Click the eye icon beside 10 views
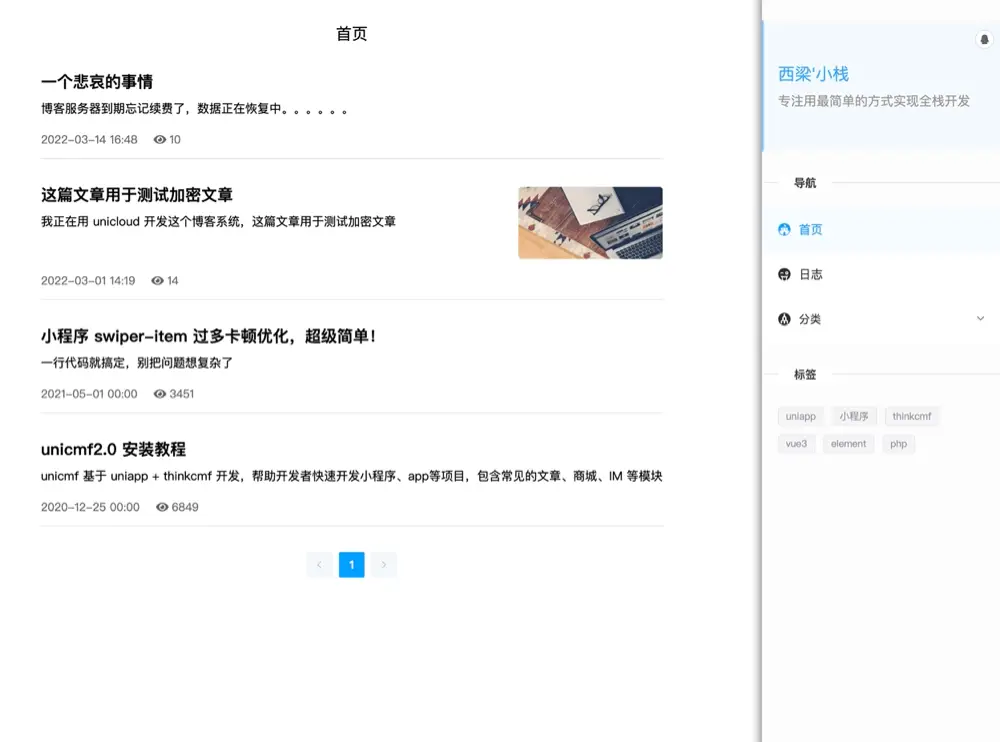This screenshot has width=1000, height=742. pyautogui.click(x=160, y=140)
